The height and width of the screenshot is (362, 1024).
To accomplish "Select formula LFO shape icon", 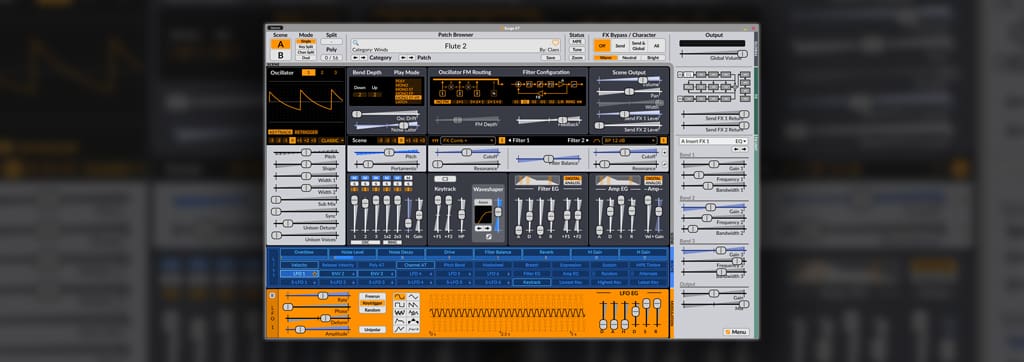I will 413,329.
